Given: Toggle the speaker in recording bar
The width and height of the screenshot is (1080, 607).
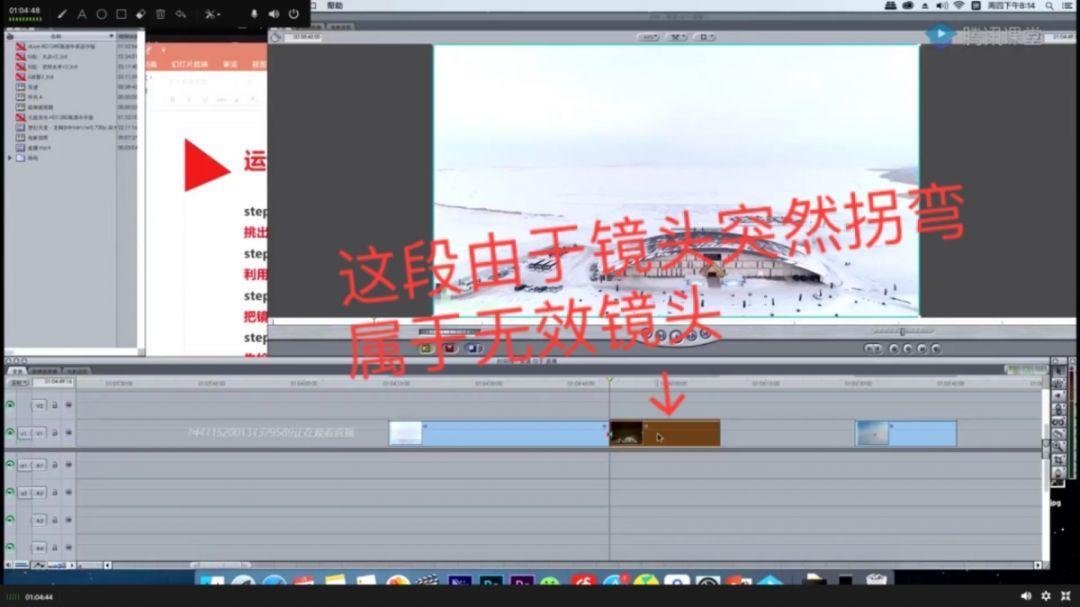Looking at the screenshot, I should click(274, 14).
